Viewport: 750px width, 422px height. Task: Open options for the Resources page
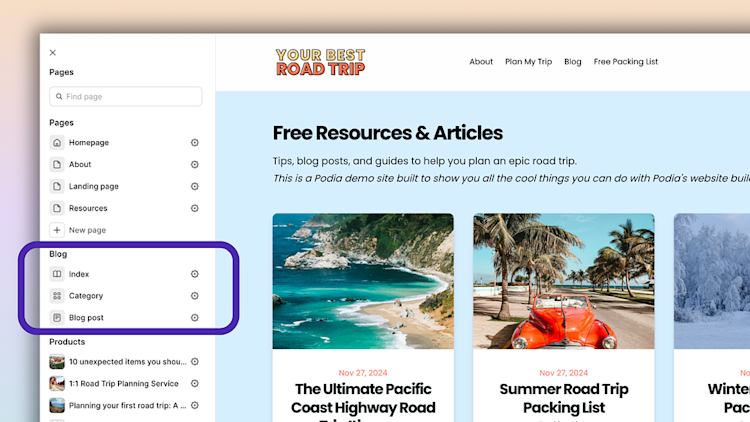click(195, 208)
